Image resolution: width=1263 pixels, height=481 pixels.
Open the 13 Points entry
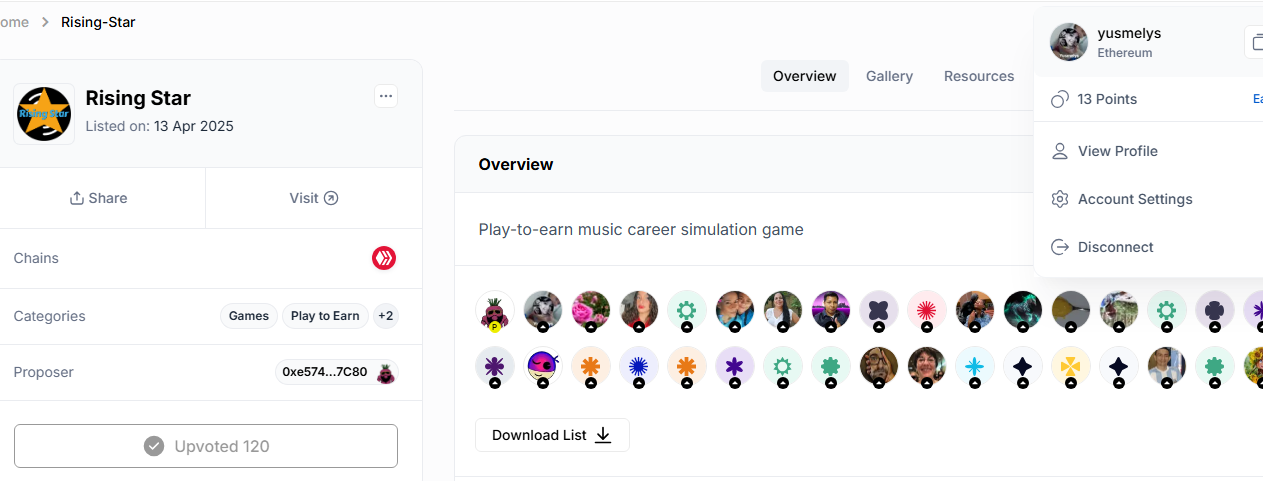tap(1107, 99)
